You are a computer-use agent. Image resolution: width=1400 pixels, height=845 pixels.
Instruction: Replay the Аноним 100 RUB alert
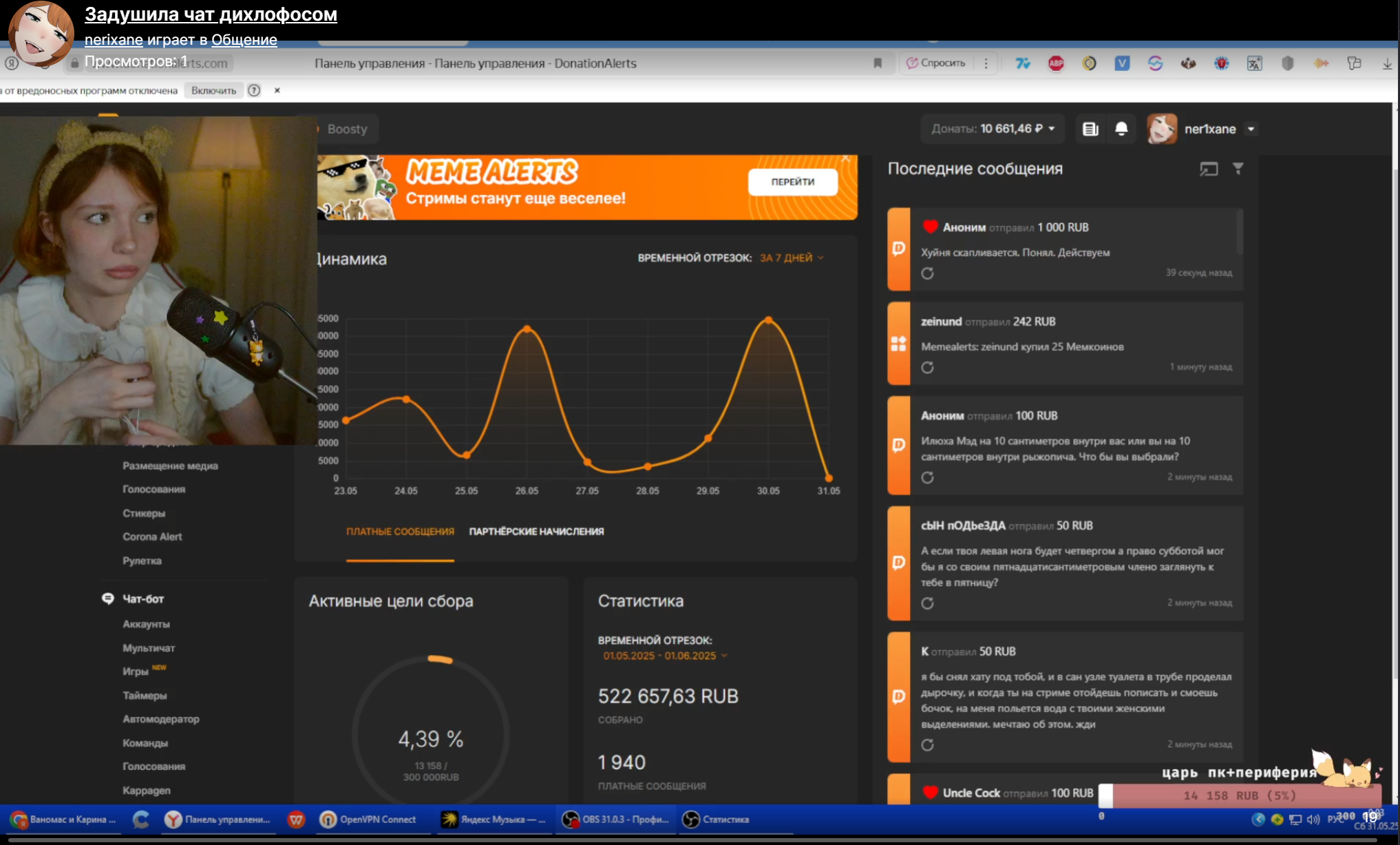tap(927, 477)
